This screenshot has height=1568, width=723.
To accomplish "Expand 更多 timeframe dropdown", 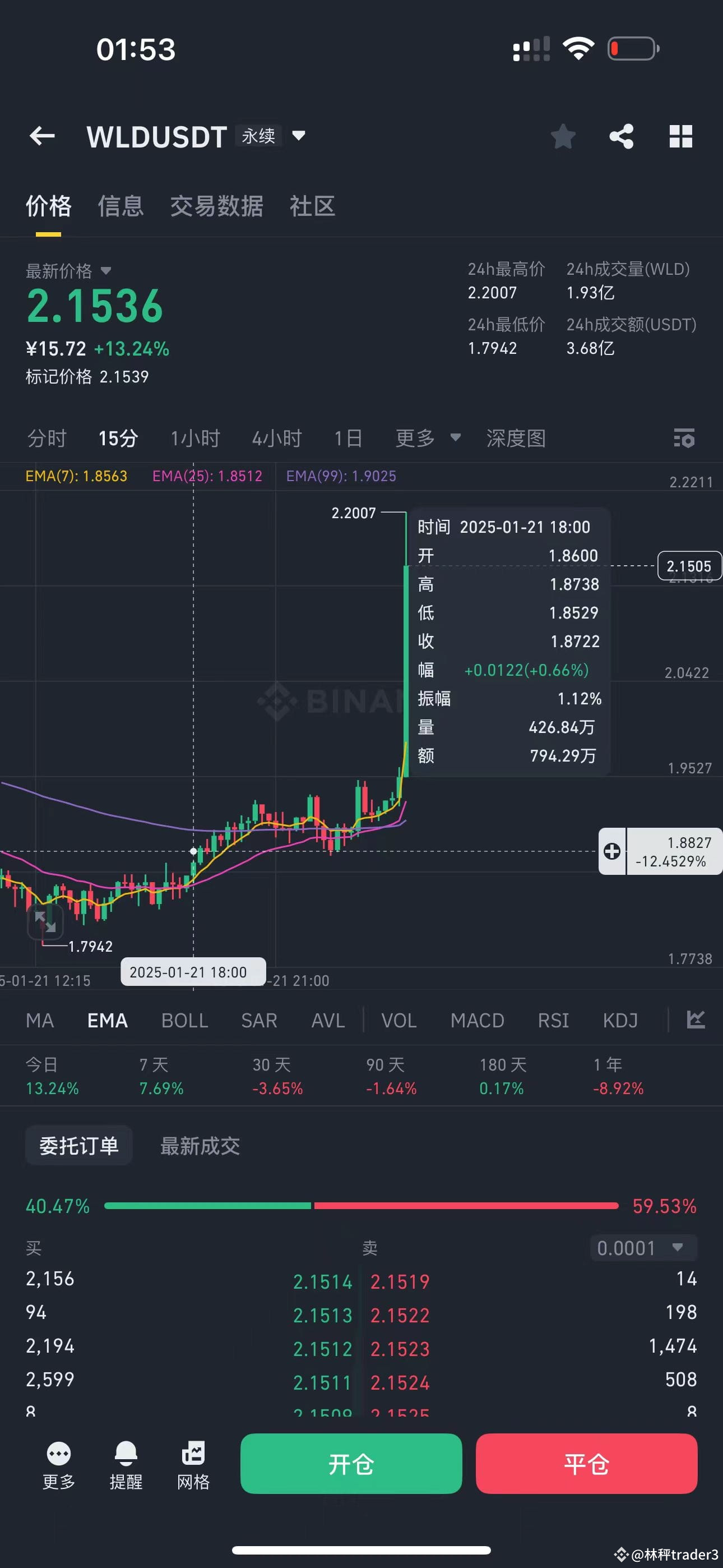I will coord(428,437).
